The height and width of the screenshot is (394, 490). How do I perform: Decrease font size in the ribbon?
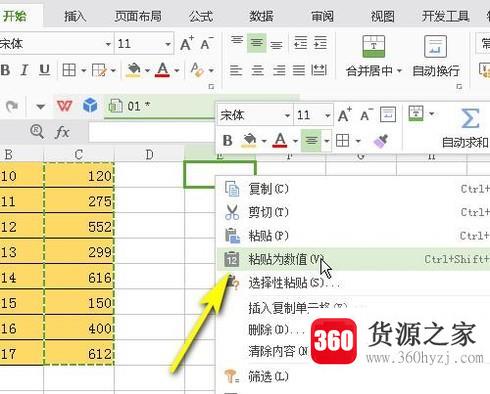pos(207,43)
